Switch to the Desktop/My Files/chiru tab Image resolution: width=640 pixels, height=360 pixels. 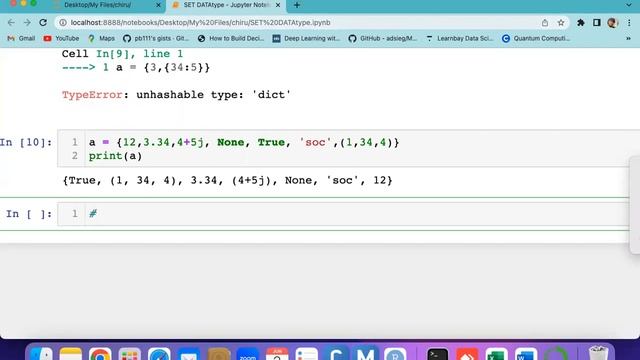coord(98,5)
